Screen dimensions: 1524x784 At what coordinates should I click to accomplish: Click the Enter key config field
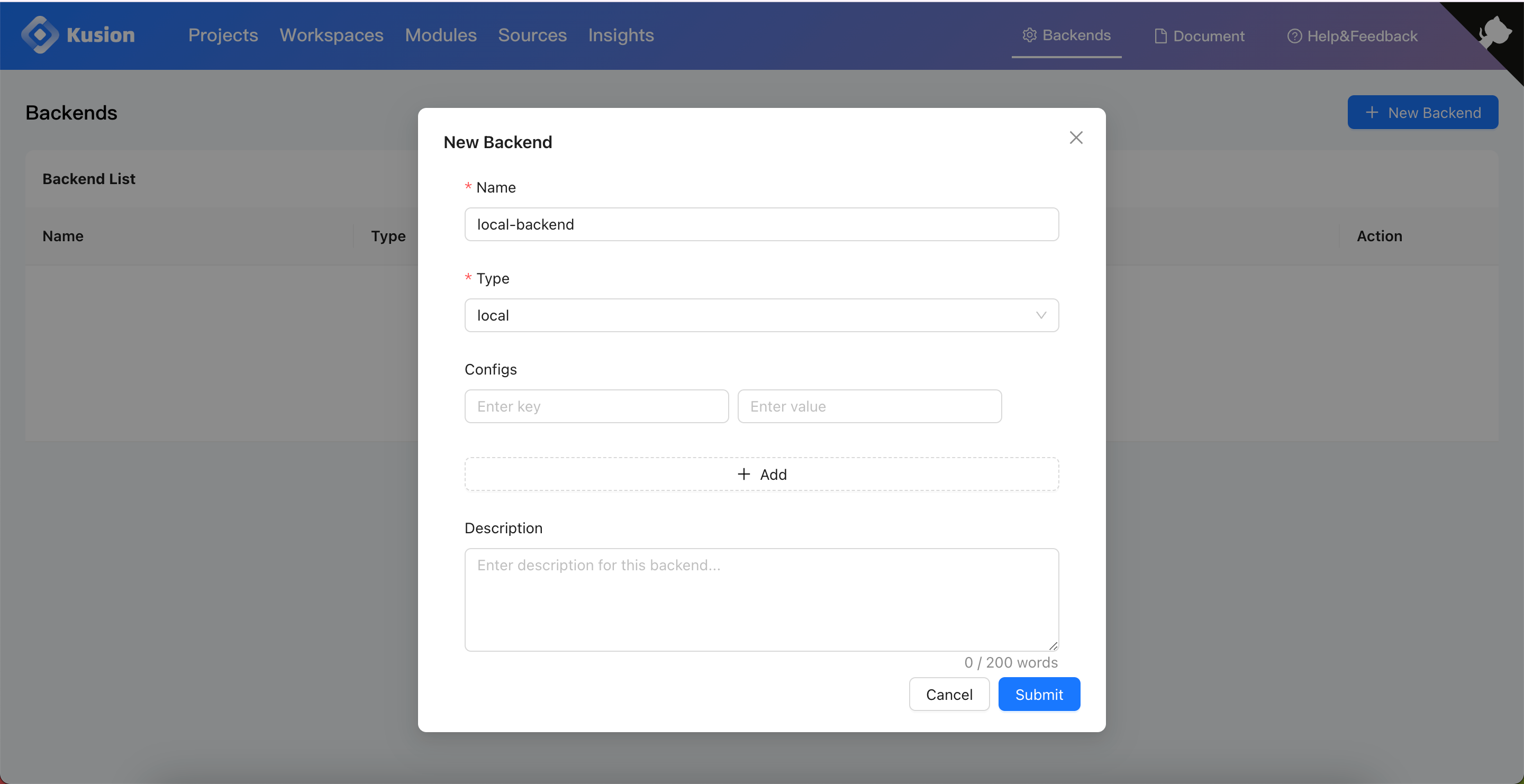pos(596,406)
